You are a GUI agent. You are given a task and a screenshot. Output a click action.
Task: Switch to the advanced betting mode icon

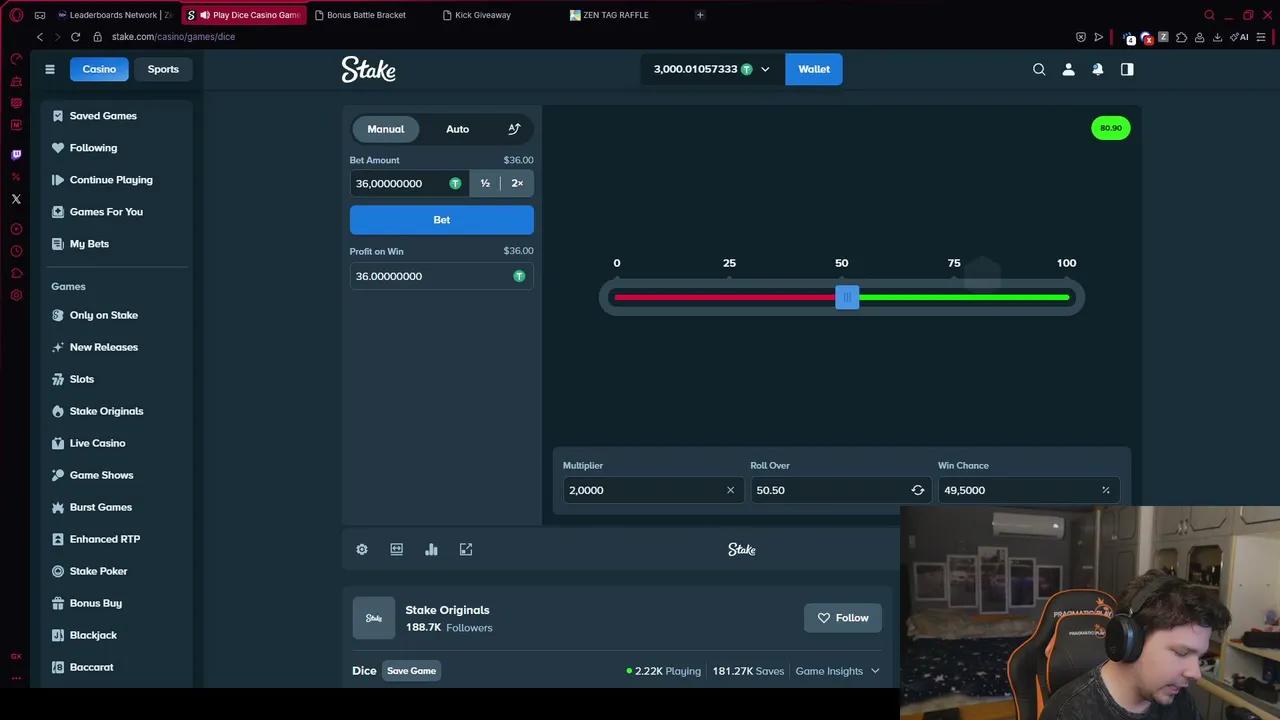tap(514, 129)
